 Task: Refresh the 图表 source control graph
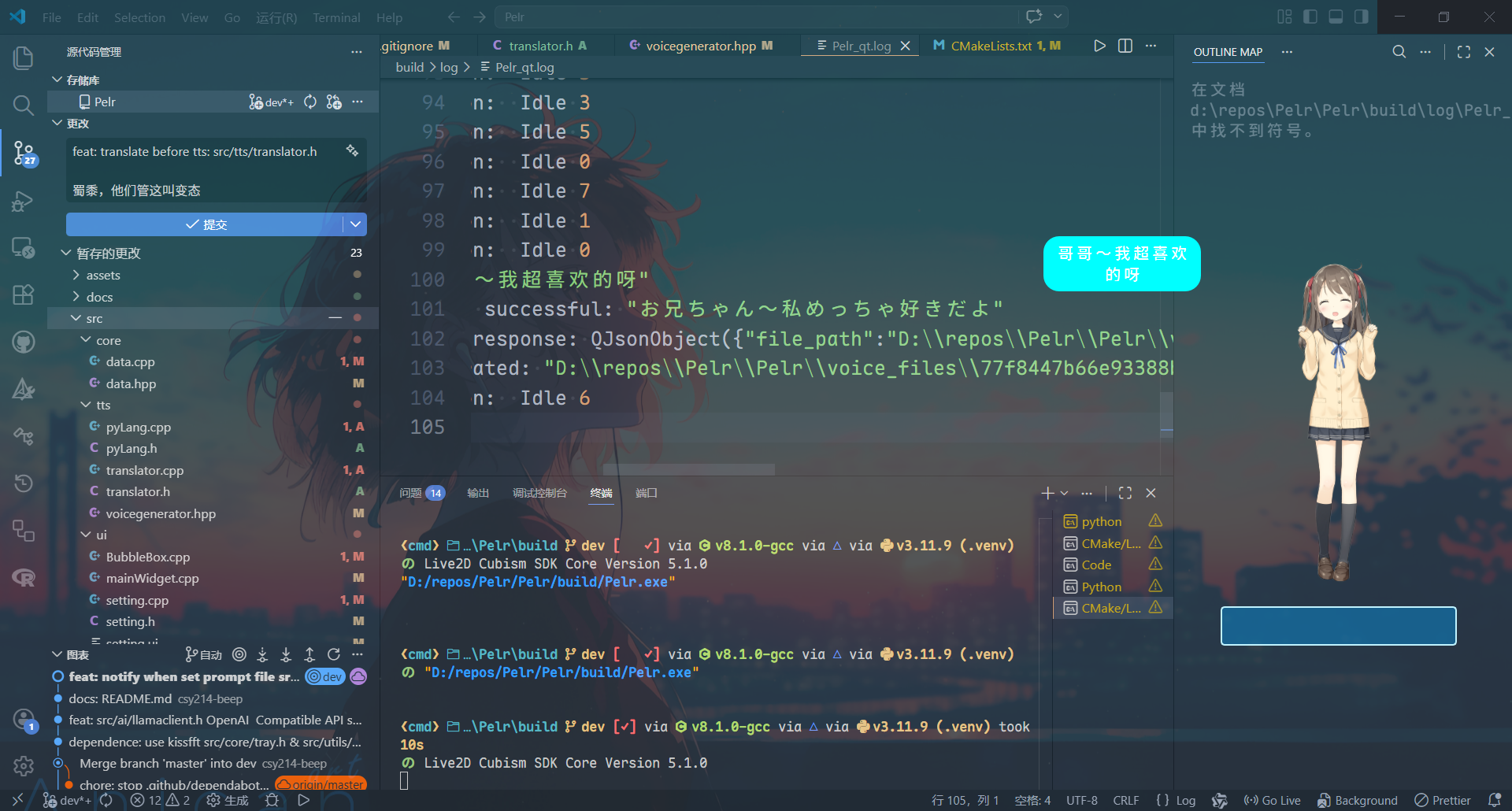coord(334,654)
